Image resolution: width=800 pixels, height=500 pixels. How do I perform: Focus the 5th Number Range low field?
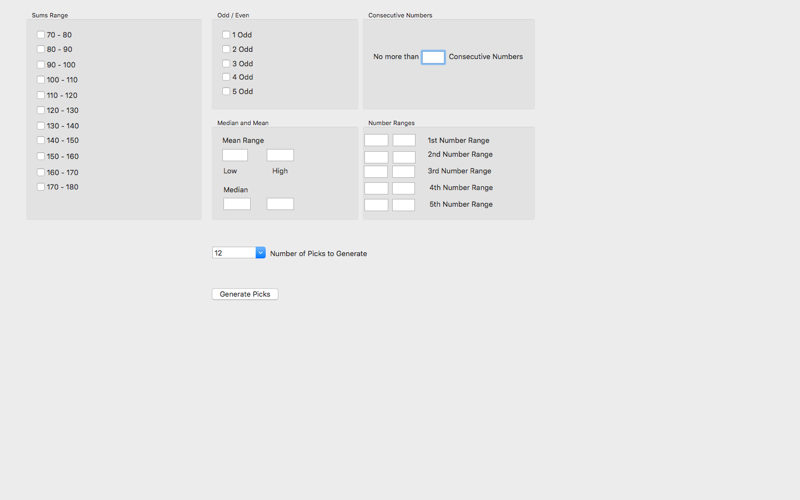pos(377,205)
